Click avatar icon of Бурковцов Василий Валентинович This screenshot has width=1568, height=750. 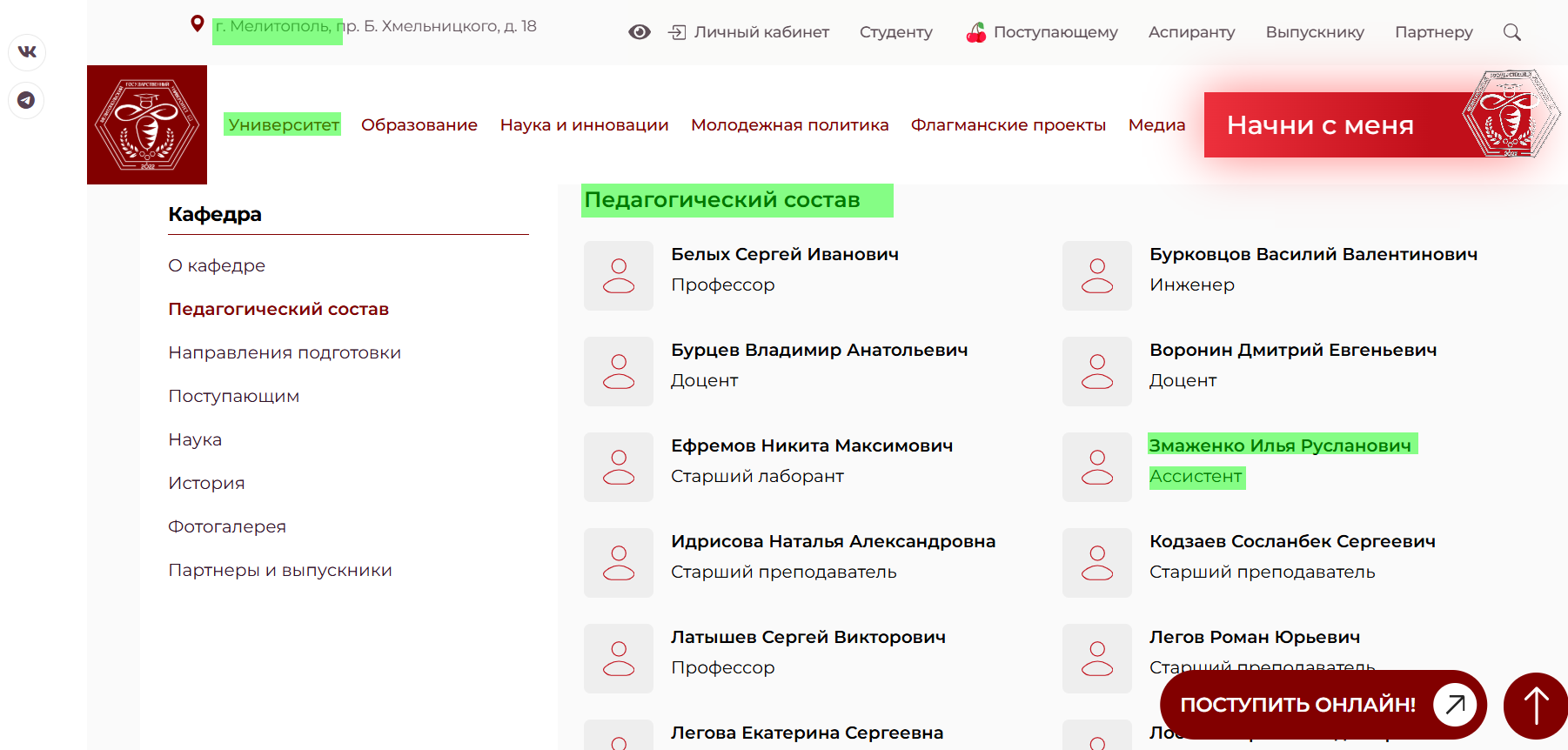point(1097,276)
